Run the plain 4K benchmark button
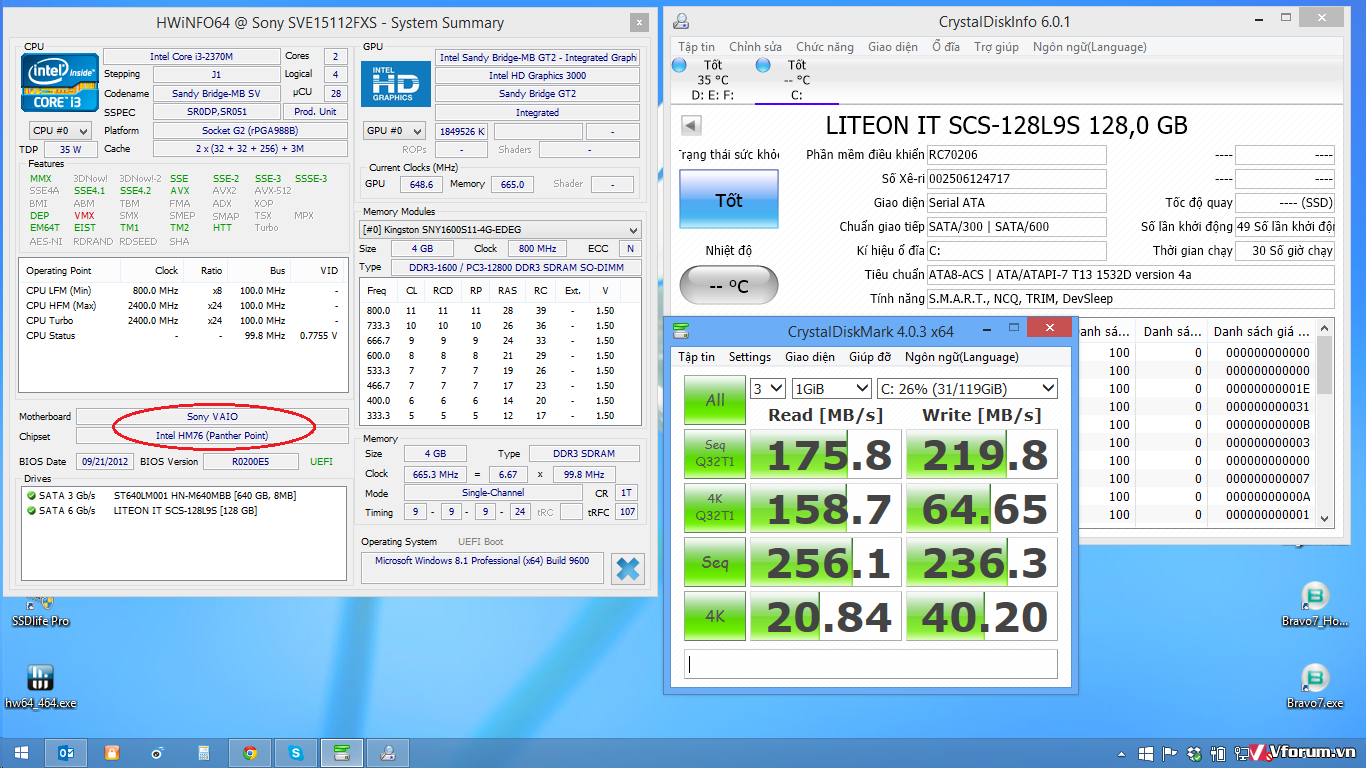 pyautogui.click(x=715, y=616)
